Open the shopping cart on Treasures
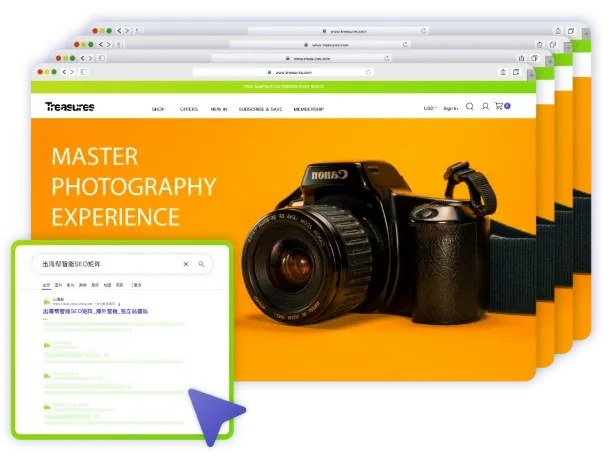The image size is (608, 457). pyautogui.click(x=502, y=106)
